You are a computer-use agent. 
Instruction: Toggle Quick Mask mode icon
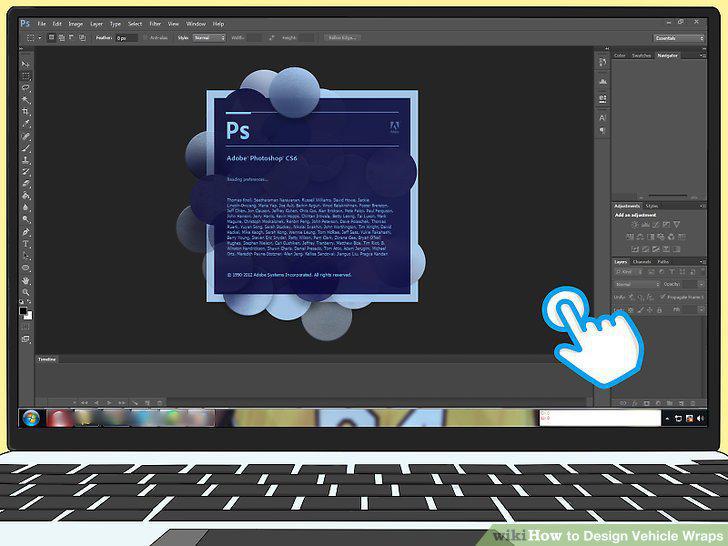pos(26,327)
